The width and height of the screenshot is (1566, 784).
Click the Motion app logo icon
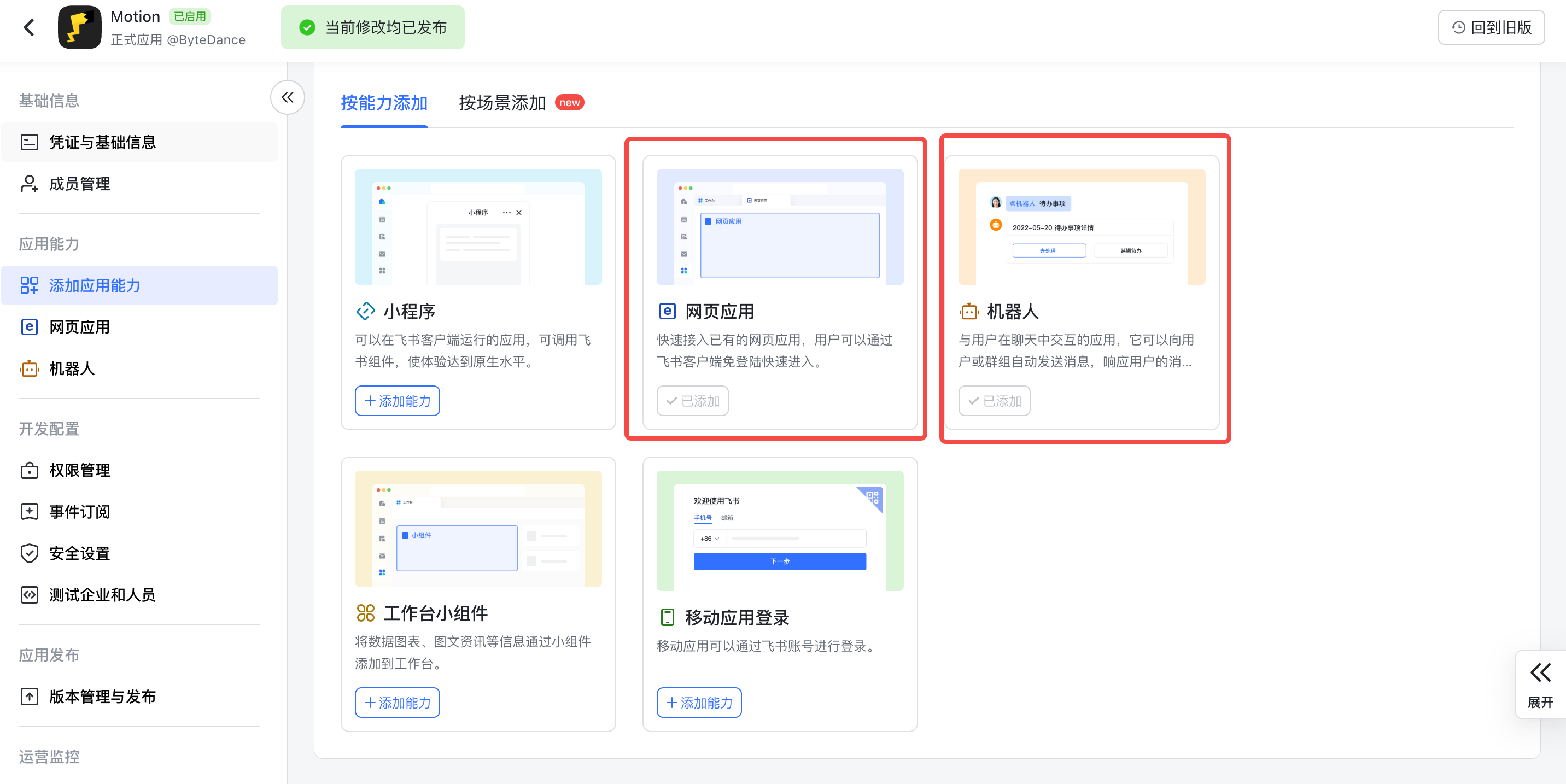[79, 27]
